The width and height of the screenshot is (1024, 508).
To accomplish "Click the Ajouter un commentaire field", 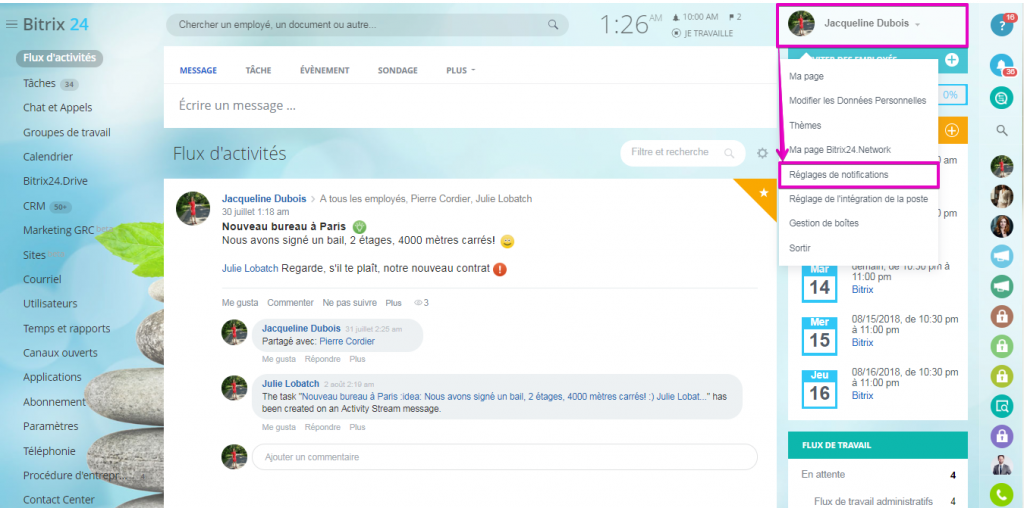I will [505, 457].
